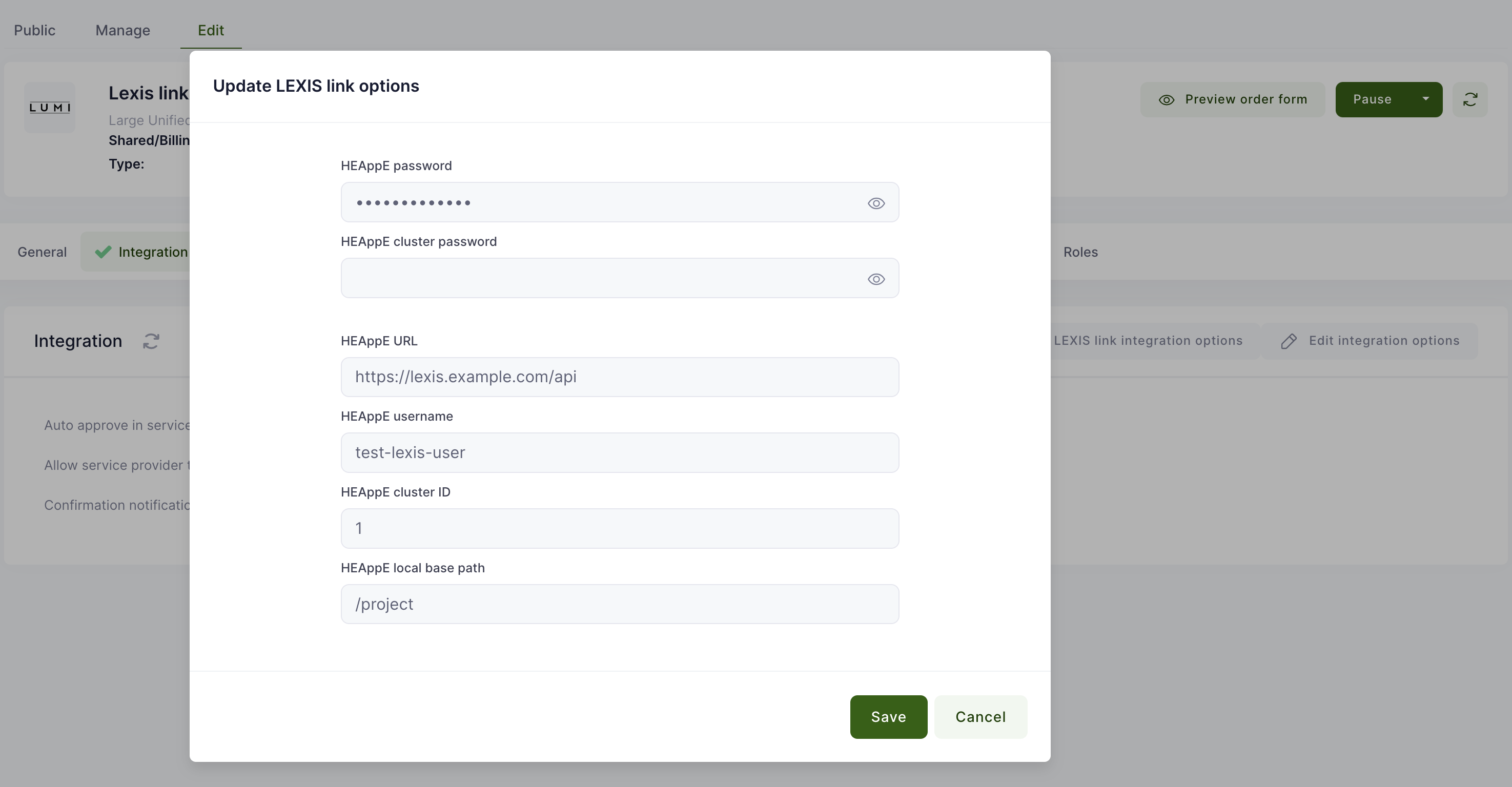Click the green checkmark on Integration tab

[x=104, y=252]
